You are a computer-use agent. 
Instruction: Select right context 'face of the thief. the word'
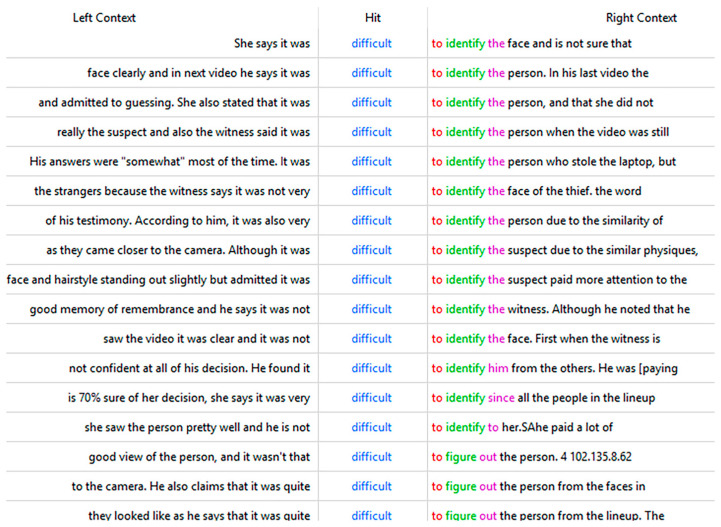coord(574,191)
